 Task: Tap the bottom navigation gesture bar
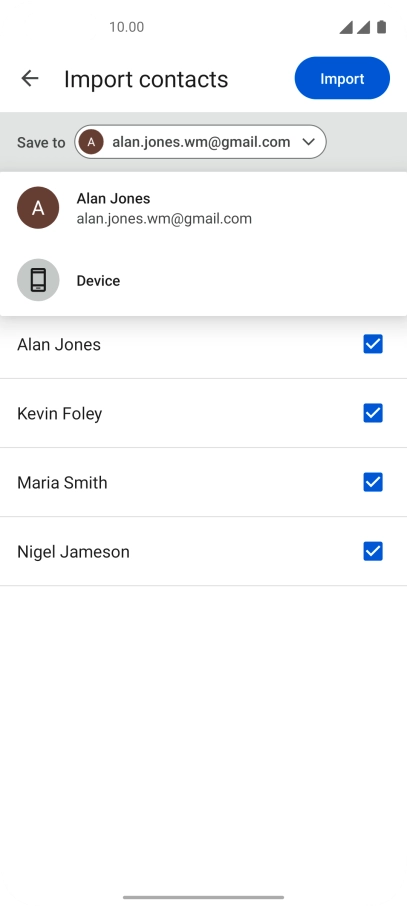204,897
